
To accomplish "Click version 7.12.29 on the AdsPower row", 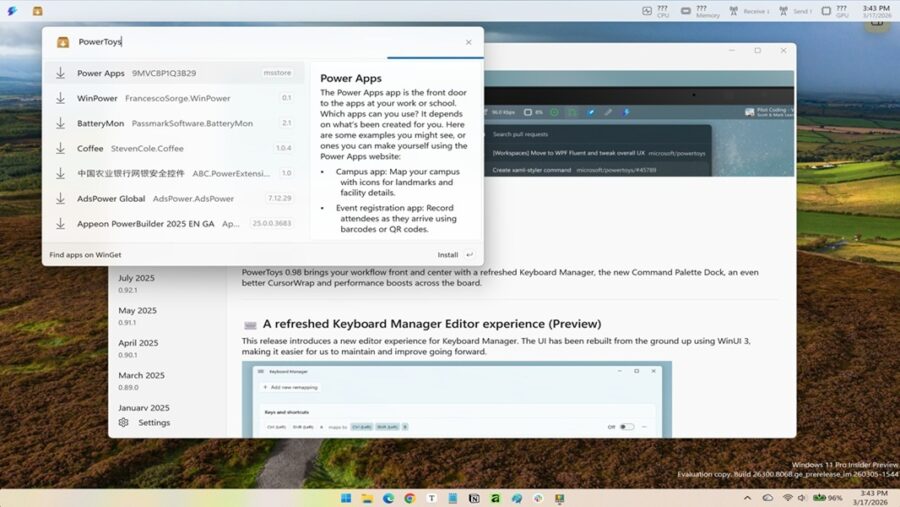I will point(280,198).
